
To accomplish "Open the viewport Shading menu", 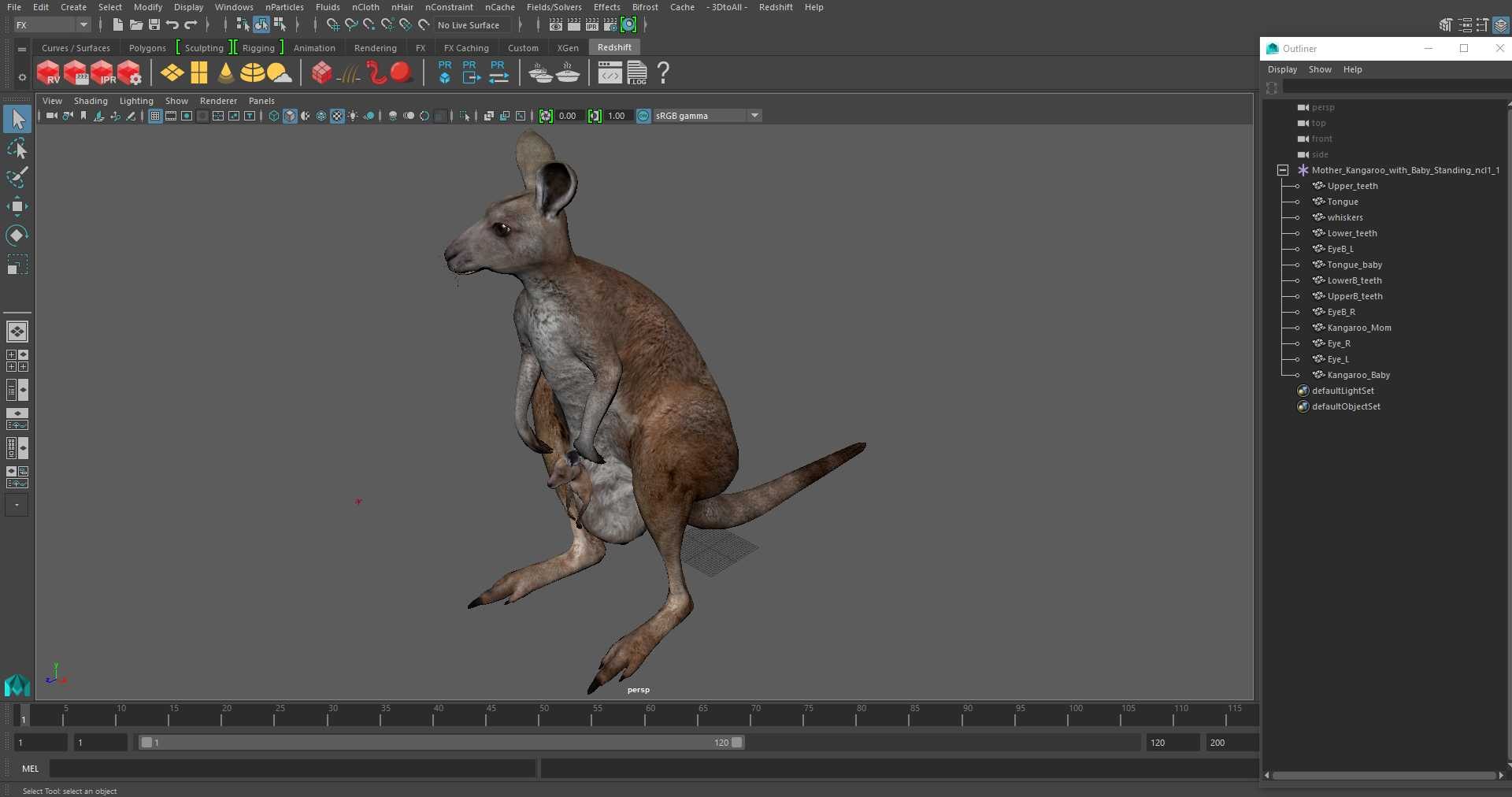I will [x=91, y=101].
